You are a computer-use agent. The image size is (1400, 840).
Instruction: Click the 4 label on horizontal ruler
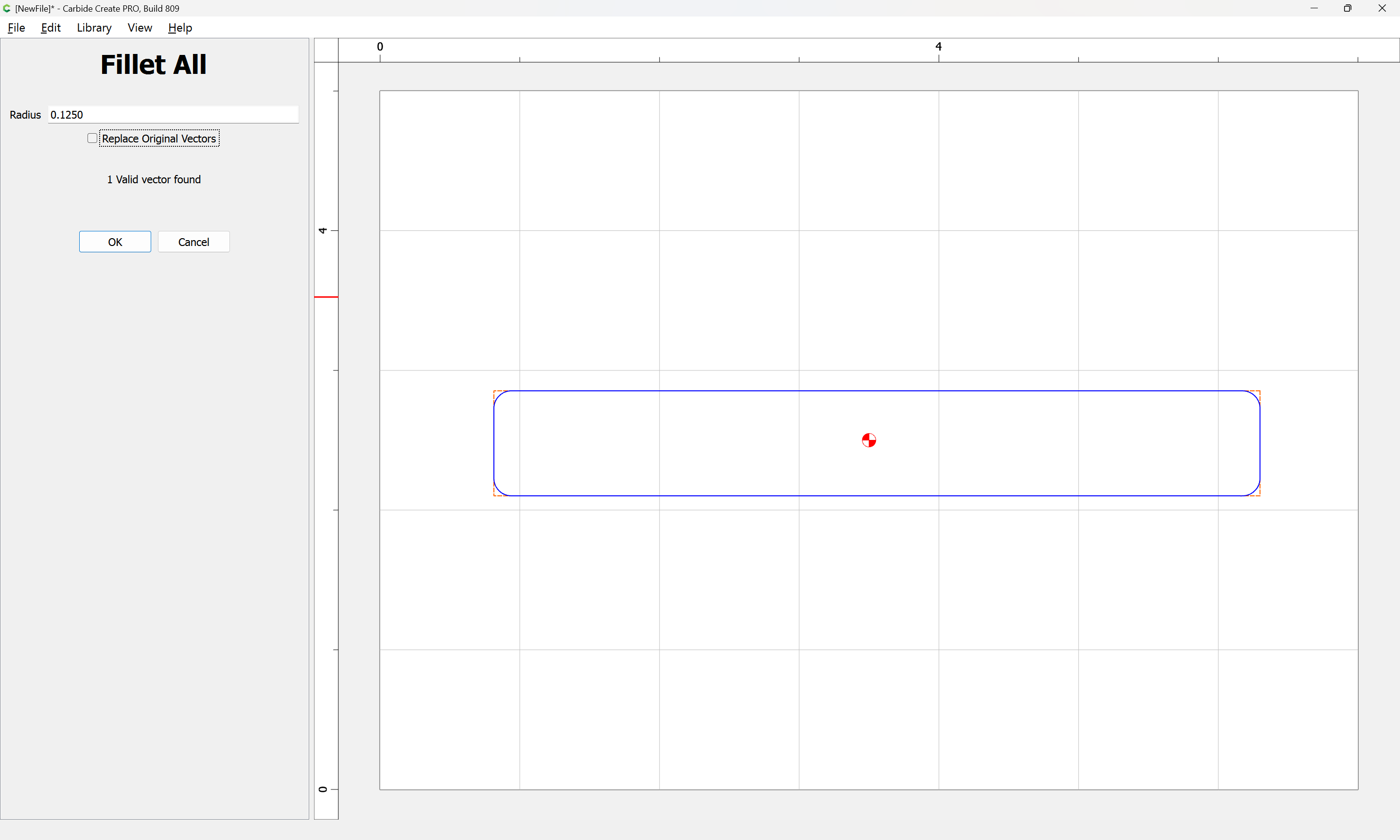pos(938,46)
